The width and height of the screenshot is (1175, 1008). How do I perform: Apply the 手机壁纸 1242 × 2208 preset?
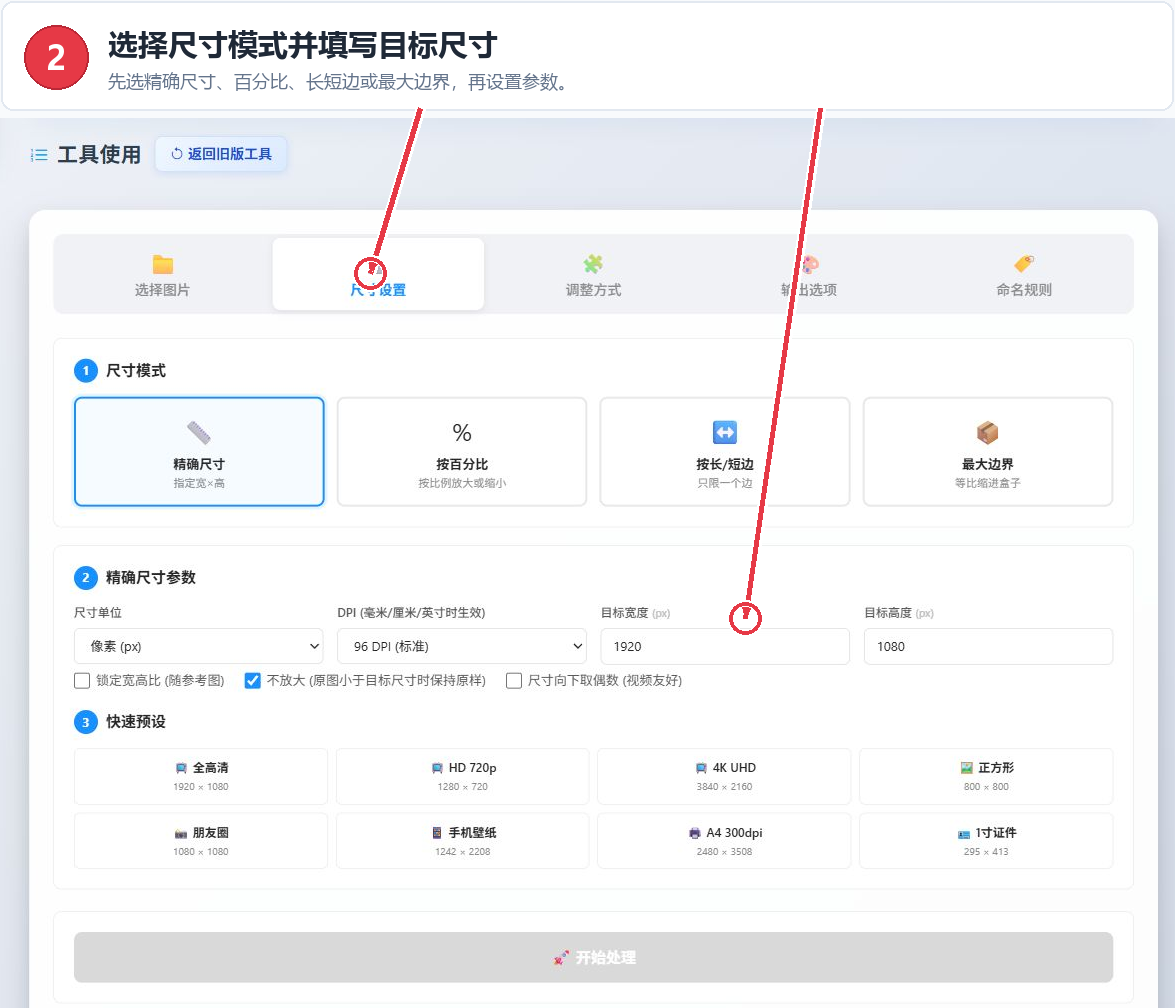point(462,841)
